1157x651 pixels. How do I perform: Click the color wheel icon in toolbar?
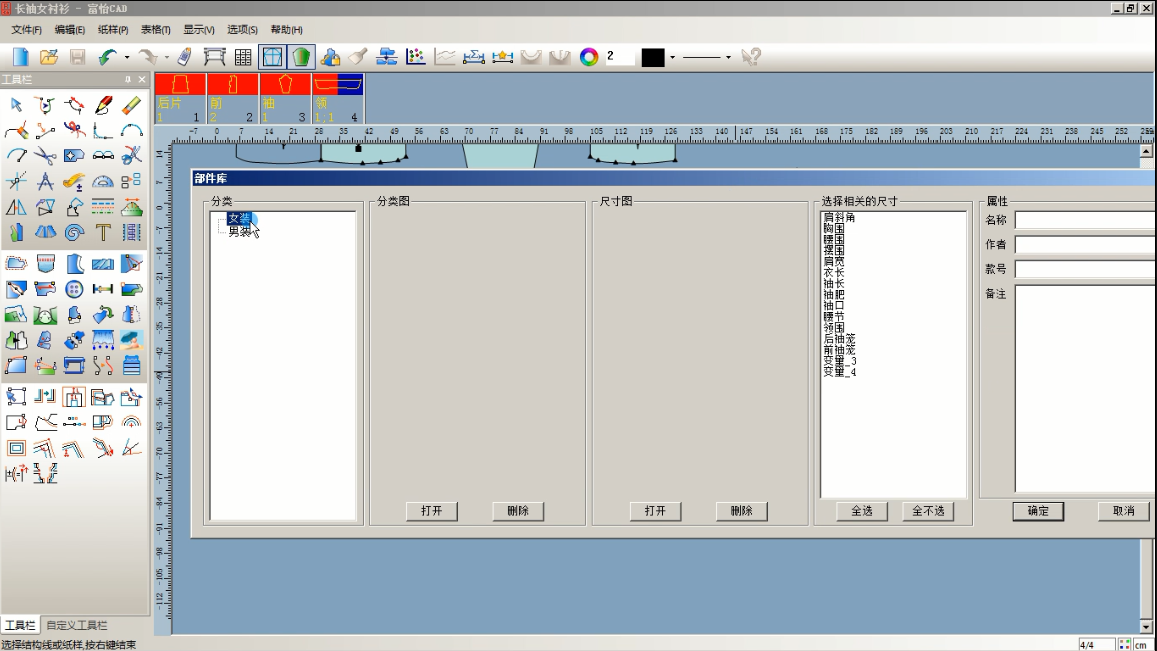coord(589,57)
